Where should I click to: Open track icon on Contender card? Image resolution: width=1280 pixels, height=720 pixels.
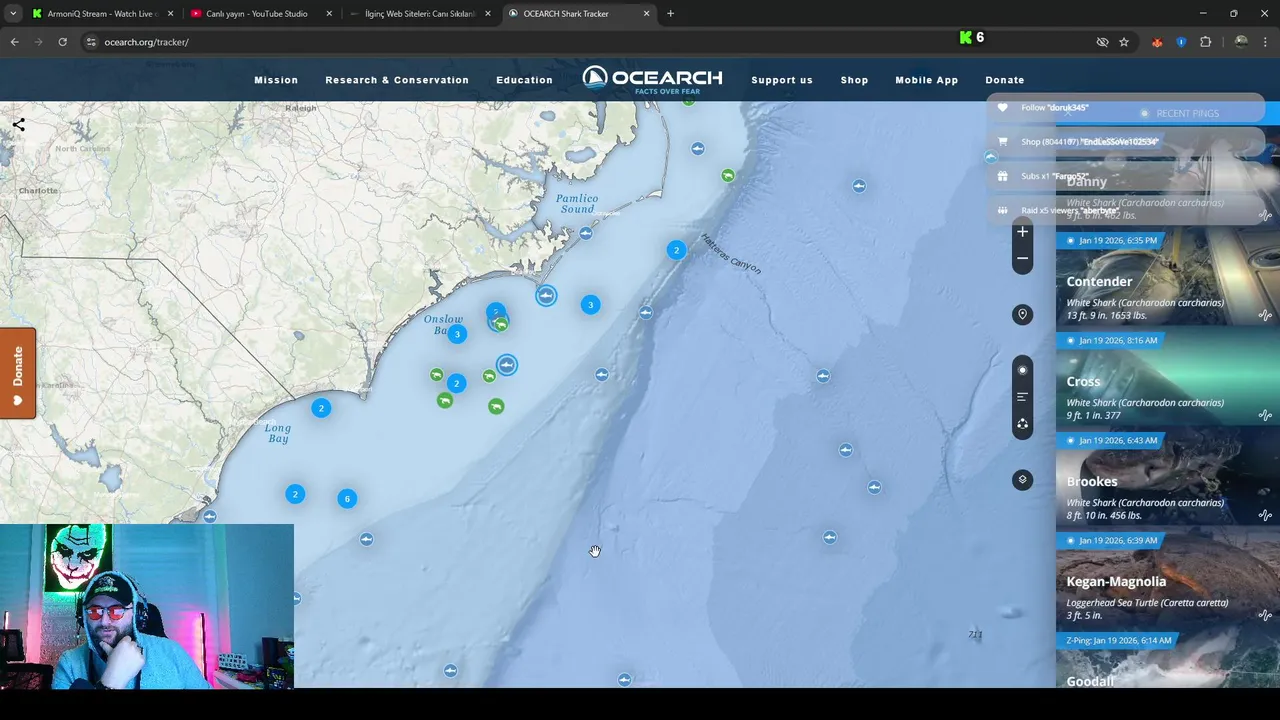tap(1265, 315)
